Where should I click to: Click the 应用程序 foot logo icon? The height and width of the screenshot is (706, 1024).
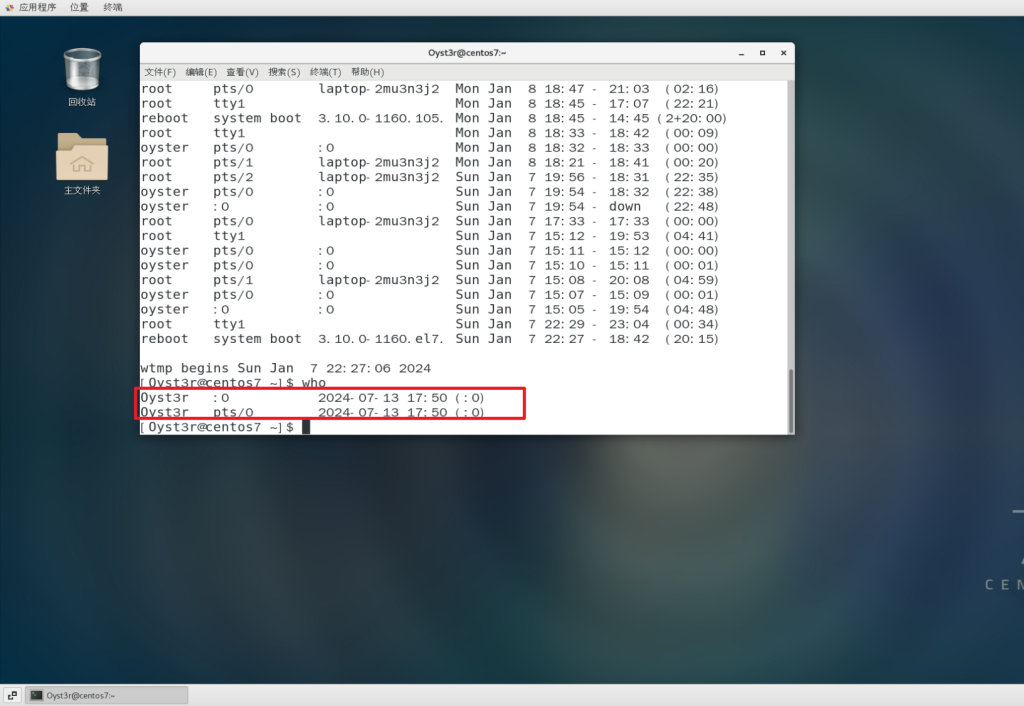(x=10, y=7)
